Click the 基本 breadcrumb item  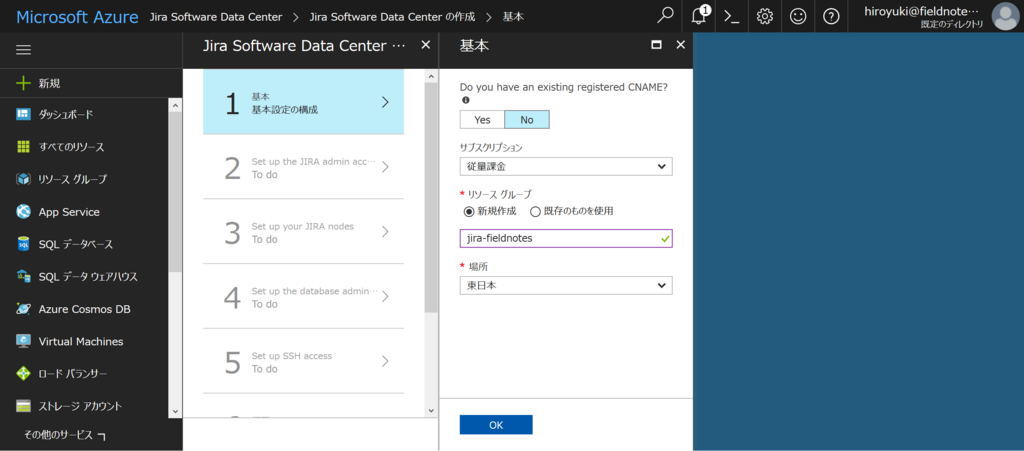point(513,17)
